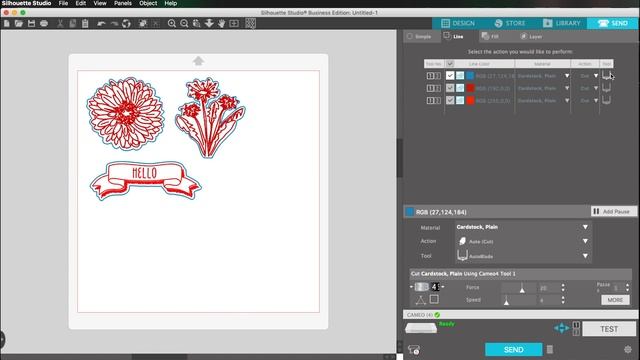Viewport: 640px width, 360px height.
Task: Click the Zoom Out magnifier icon
Action: click(184, 23)
